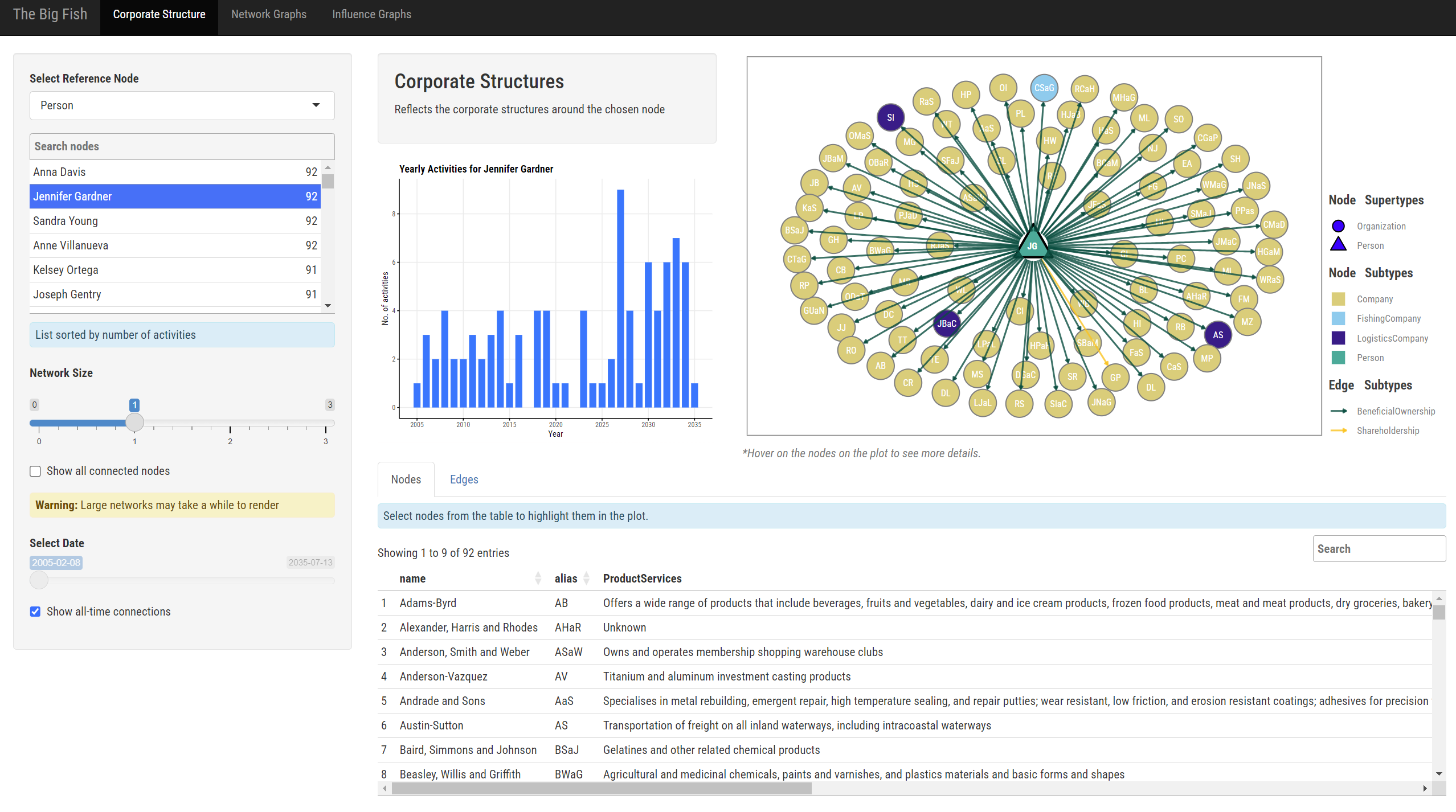Click the SI logistics company node

[x=890, y=117]
